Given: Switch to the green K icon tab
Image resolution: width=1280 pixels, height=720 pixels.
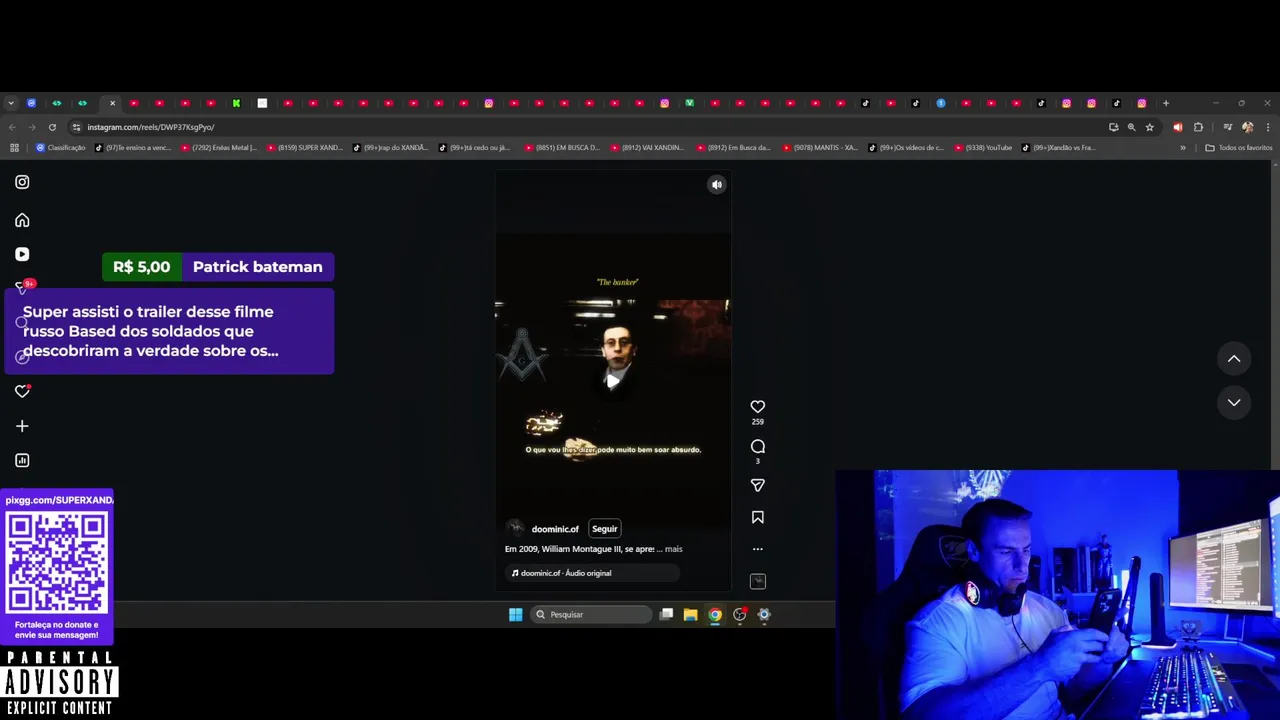Looking at the screenshot, I should (236, 103).
